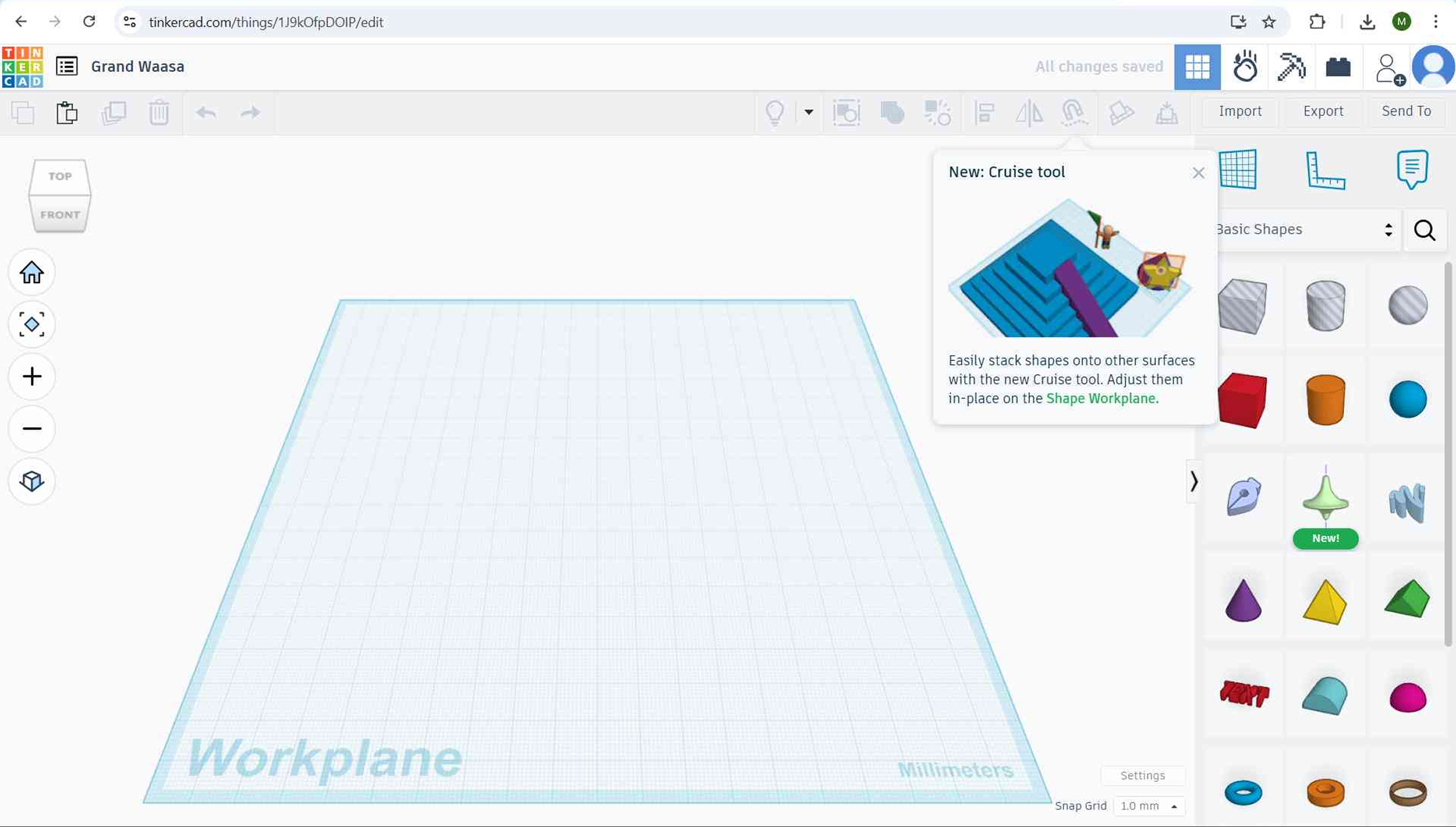Click the Ungroup icon
1456x827 pixels.
tap(937, 113)
